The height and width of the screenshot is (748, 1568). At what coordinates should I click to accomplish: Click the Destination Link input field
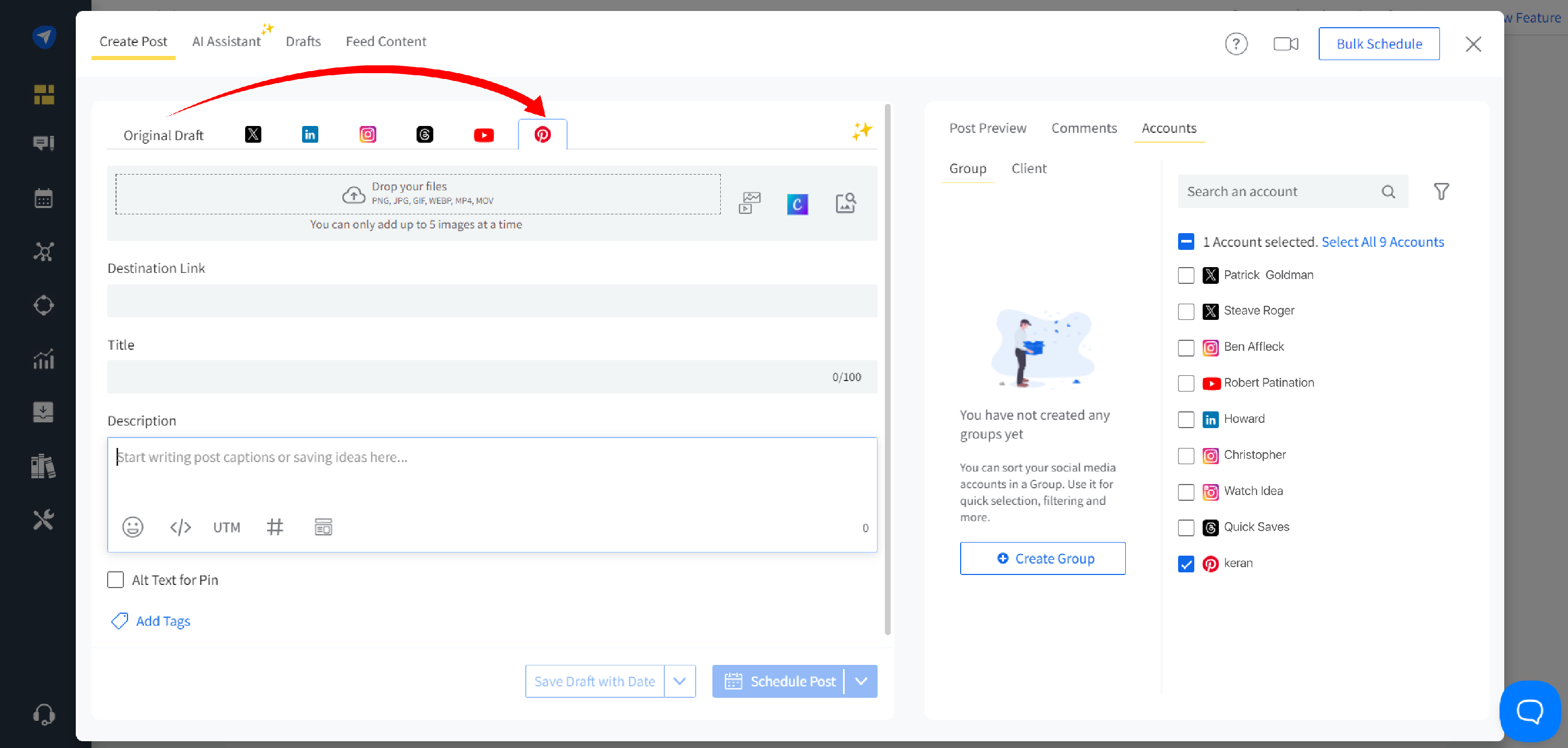492,301
